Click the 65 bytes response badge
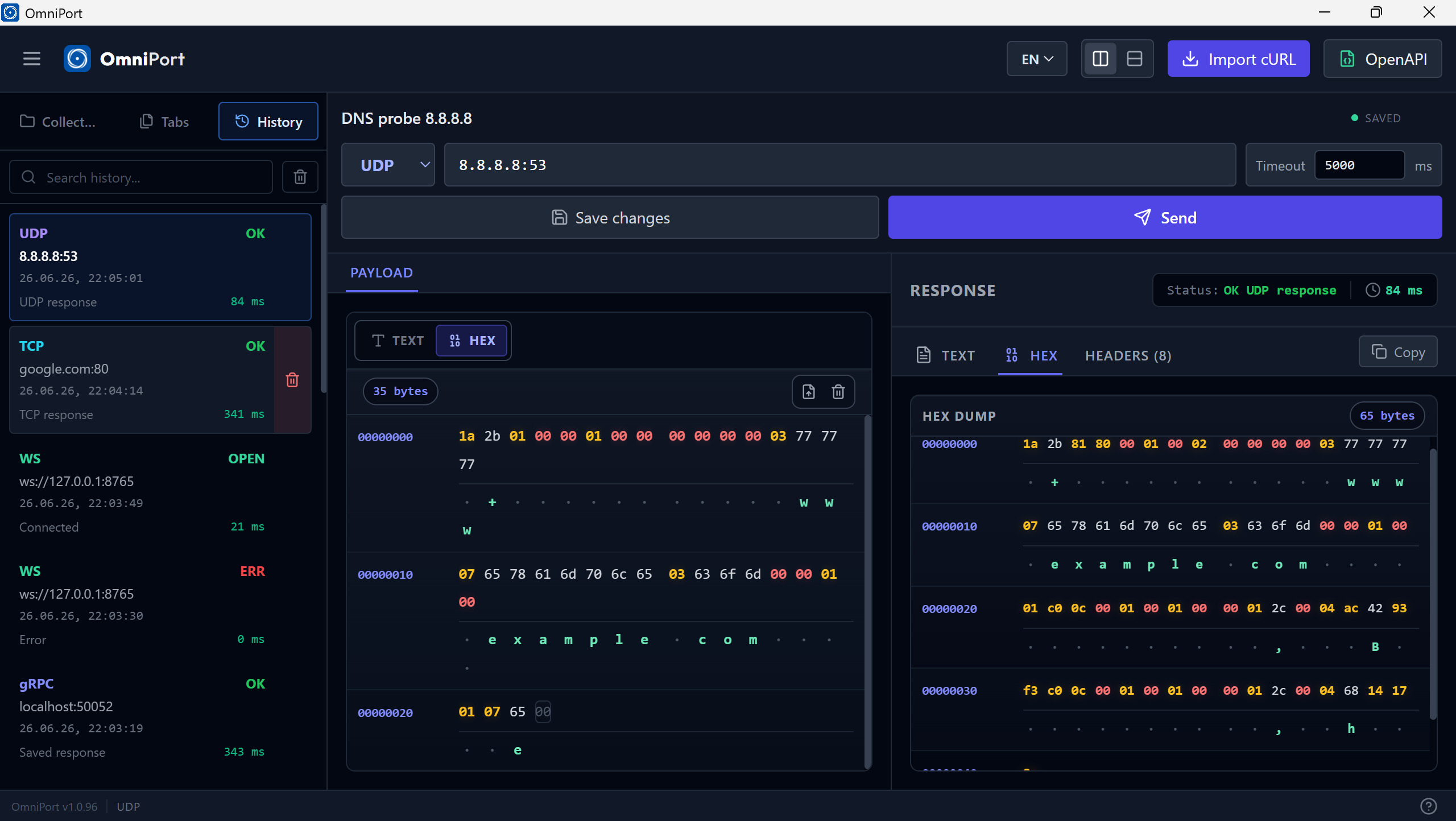The width and height of the screenshot is (1456, 821). pos(1387,416)
